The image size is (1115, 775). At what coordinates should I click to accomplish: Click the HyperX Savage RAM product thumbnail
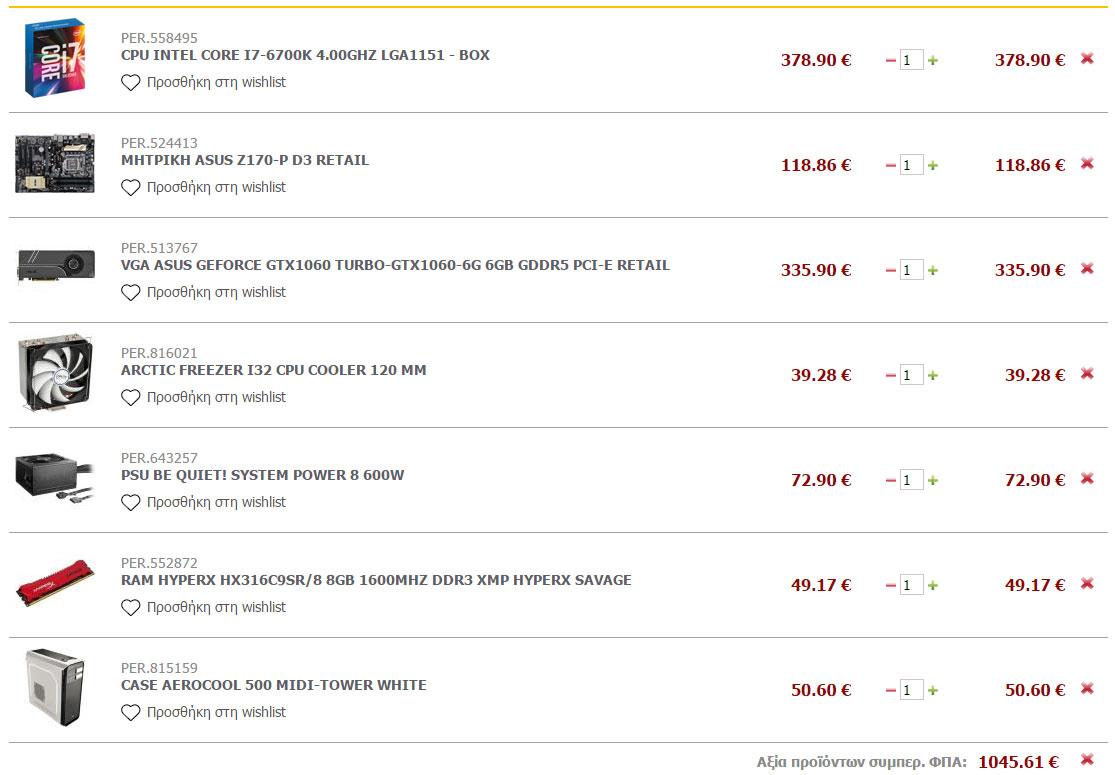click(x=55, y=583)
